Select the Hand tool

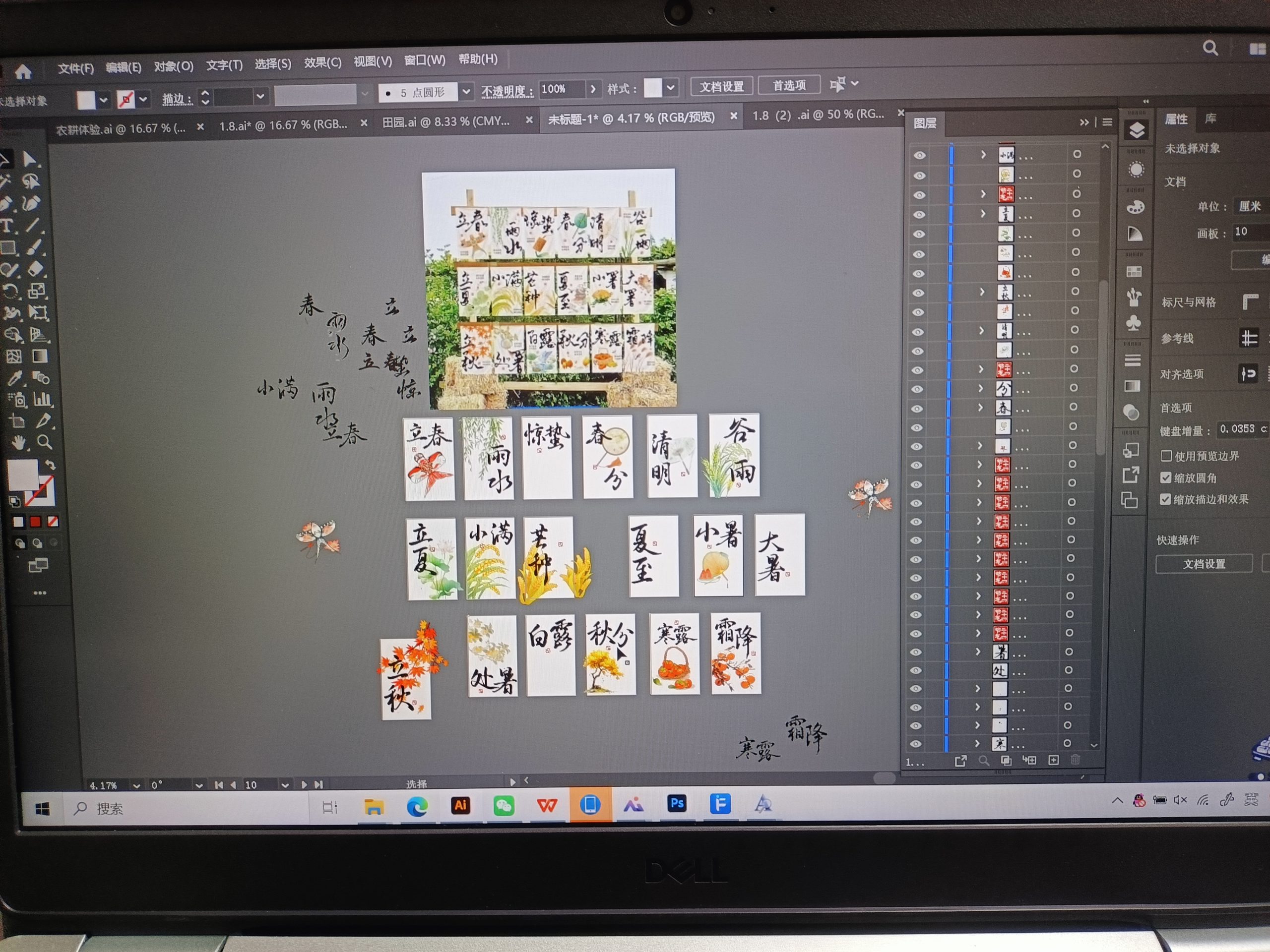point(18,442)
